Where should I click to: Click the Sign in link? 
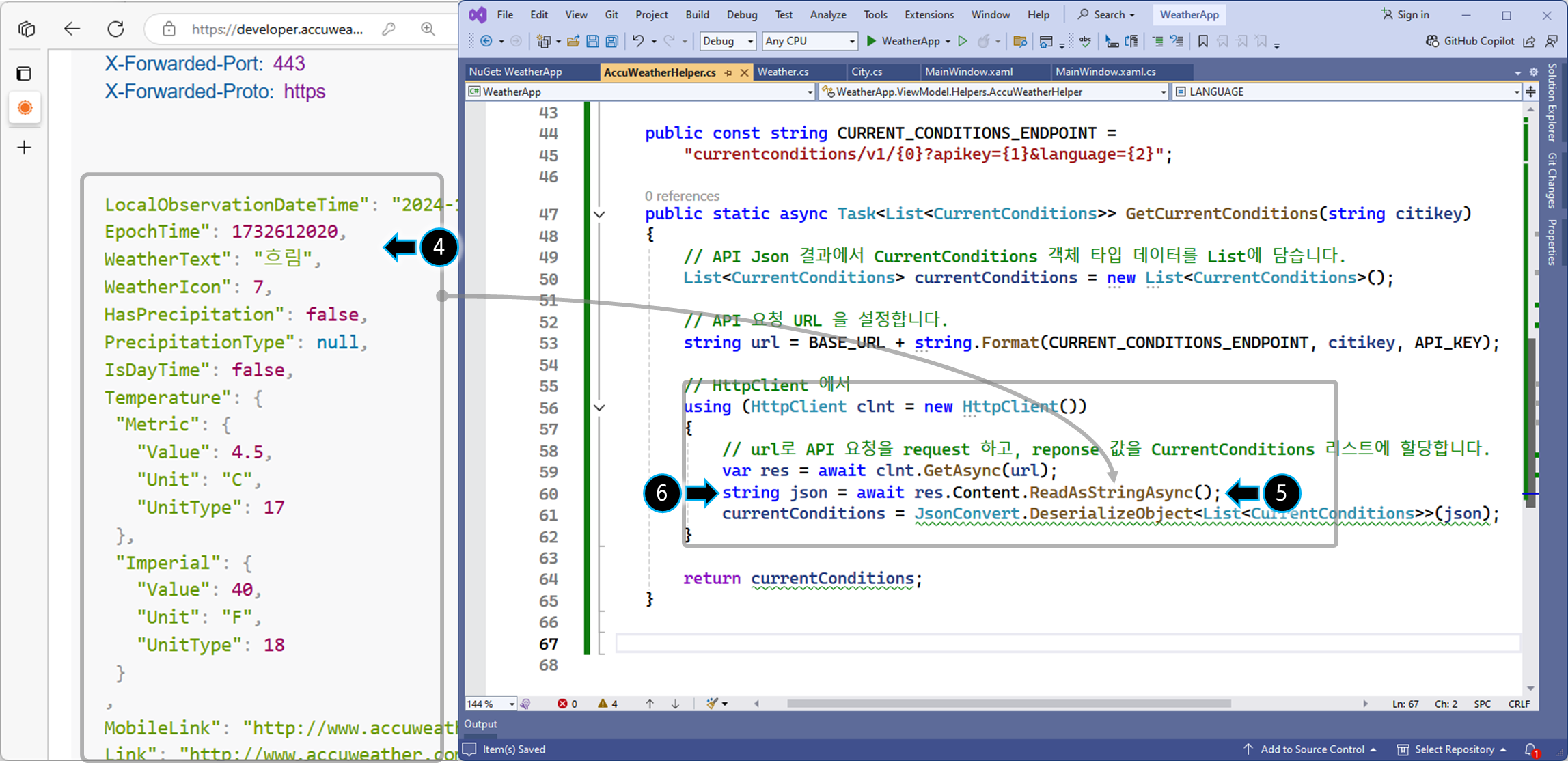pos(1412,14)
